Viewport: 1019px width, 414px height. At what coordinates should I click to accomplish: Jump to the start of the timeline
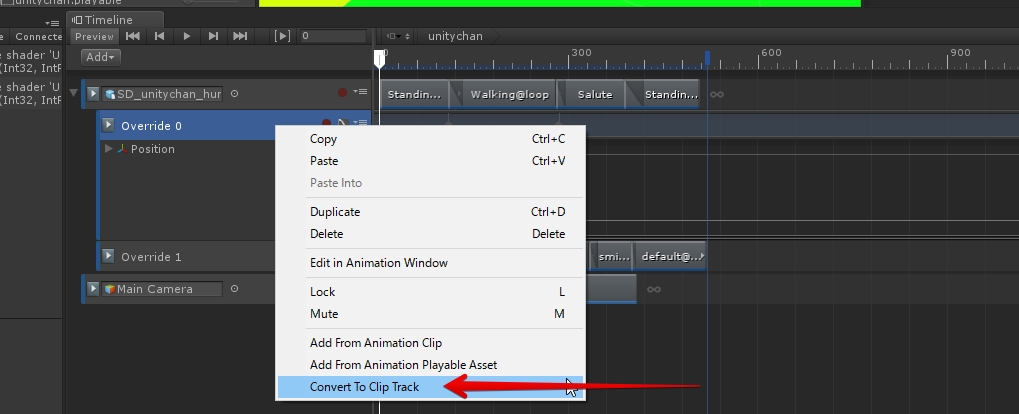pyautogui.click(x=133, y=36)
